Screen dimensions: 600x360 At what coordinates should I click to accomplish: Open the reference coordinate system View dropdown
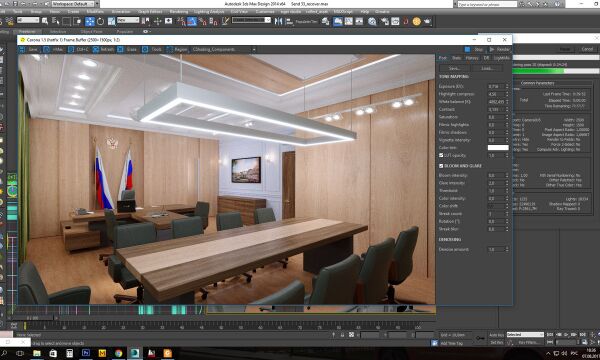[x=128, y=20]
